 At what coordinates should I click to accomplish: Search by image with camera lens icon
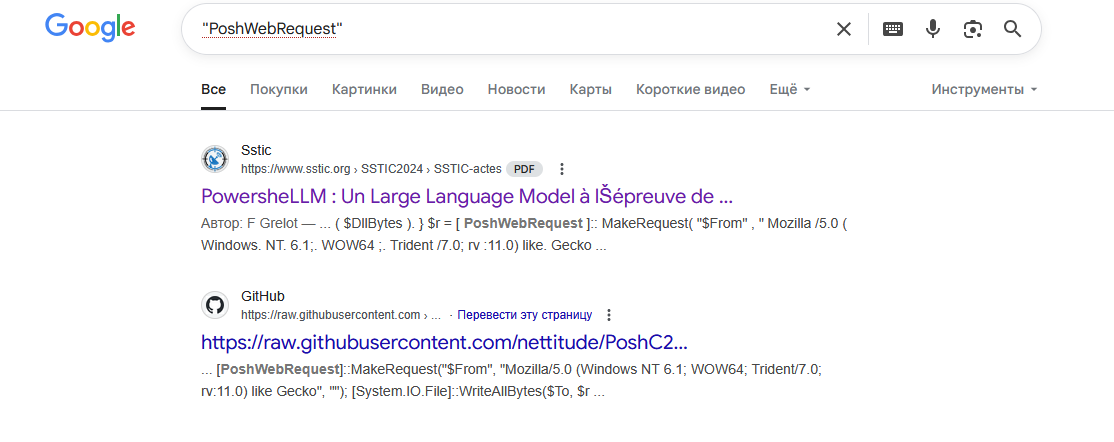click(973, 29)
